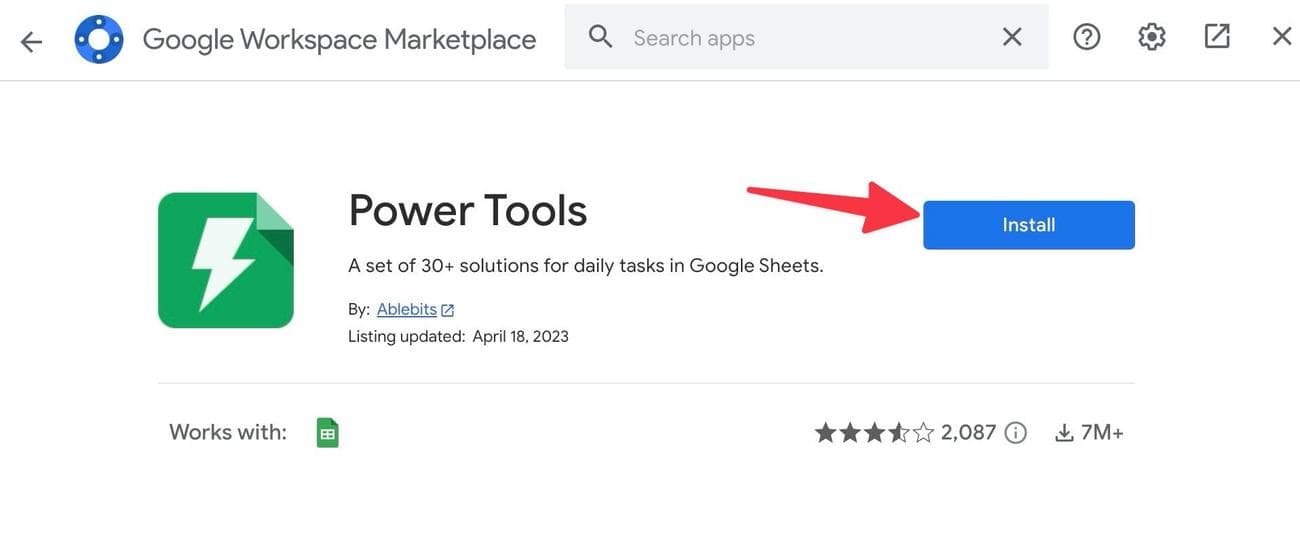
Task: Click the ratings info icon
Action: [1016, 433]
